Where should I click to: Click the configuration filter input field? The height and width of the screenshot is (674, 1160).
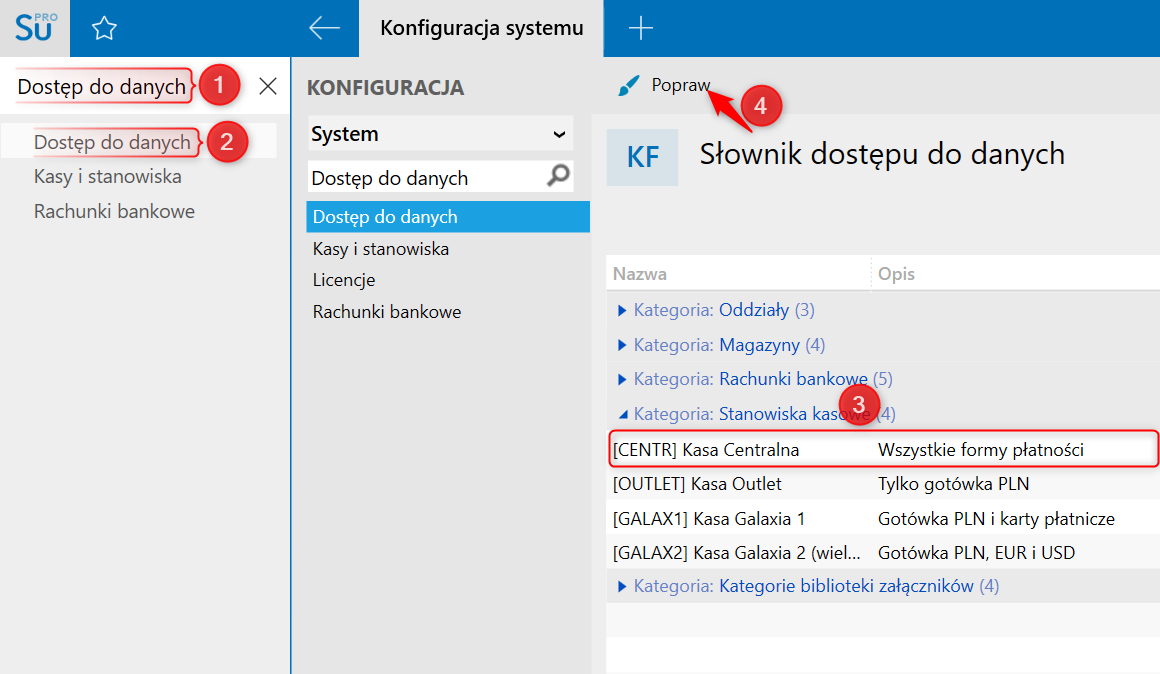pos(425,178)
